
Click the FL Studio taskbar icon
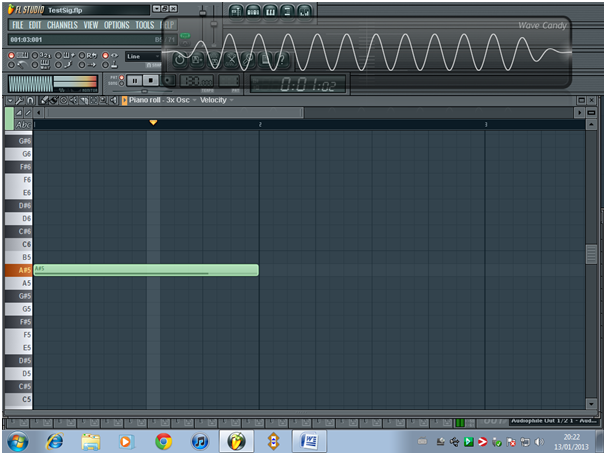[236, 440]
